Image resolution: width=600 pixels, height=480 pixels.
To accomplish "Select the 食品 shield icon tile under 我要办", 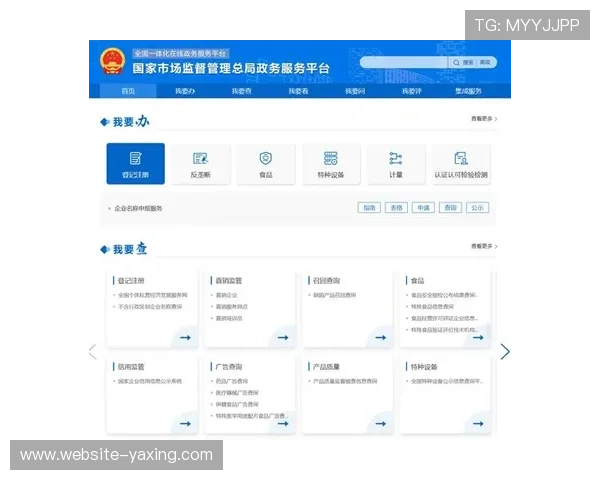I will pos(266,164).
